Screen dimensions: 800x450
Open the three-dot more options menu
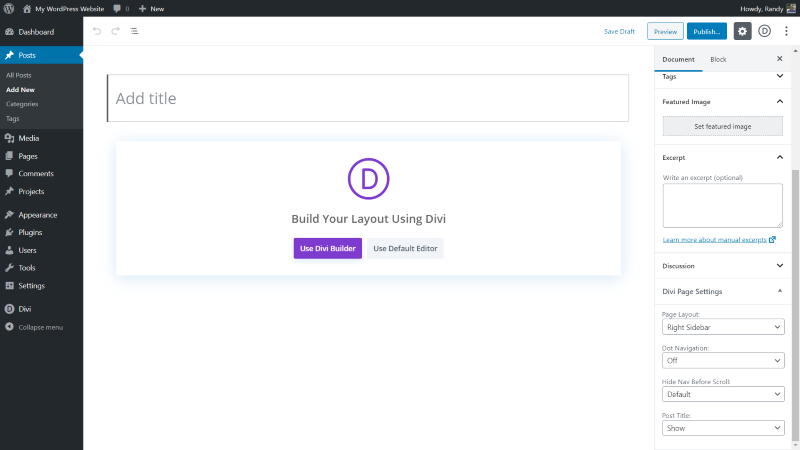click(786, 31)
